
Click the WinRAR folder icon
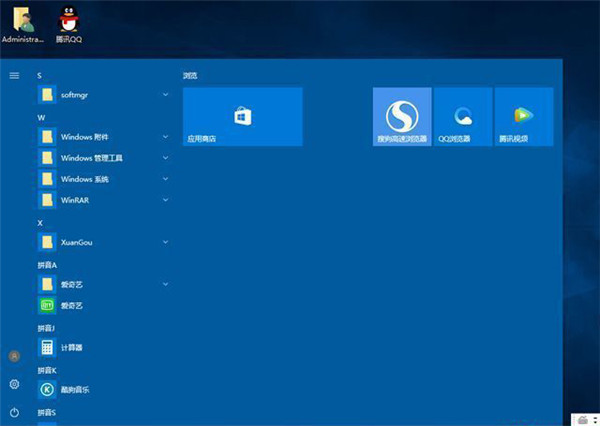[x=47, y=200]
